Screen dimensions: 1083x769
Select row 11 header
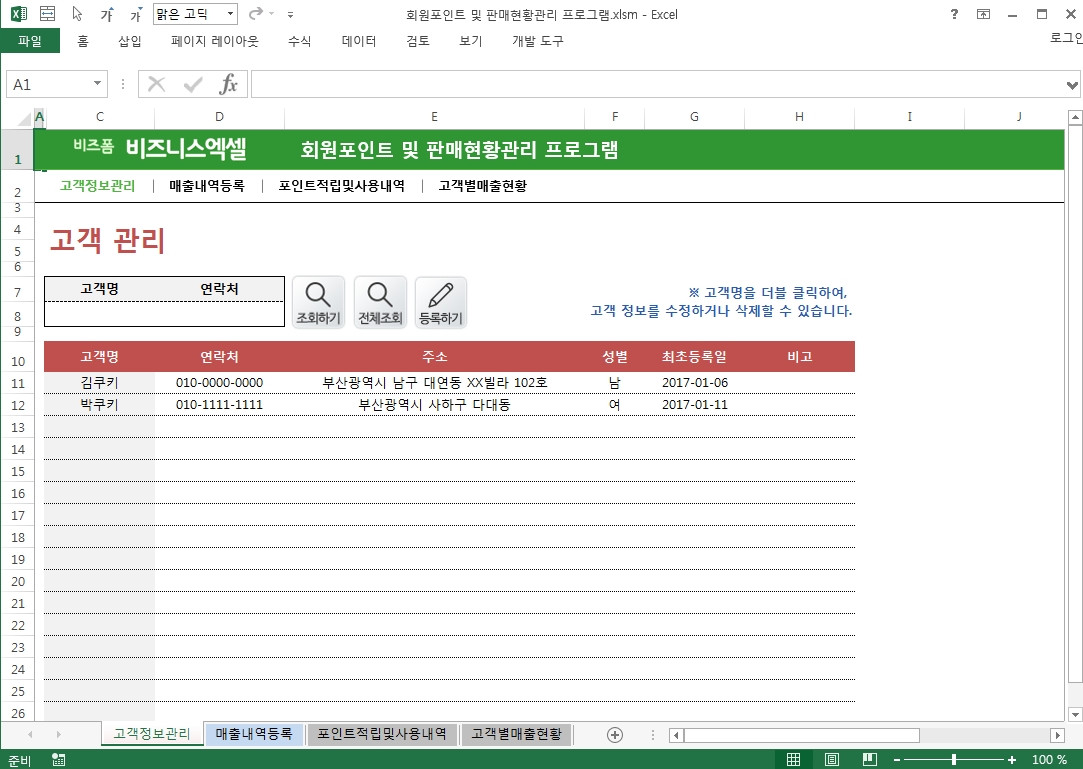pyautogui.click(x=18, y=383)
